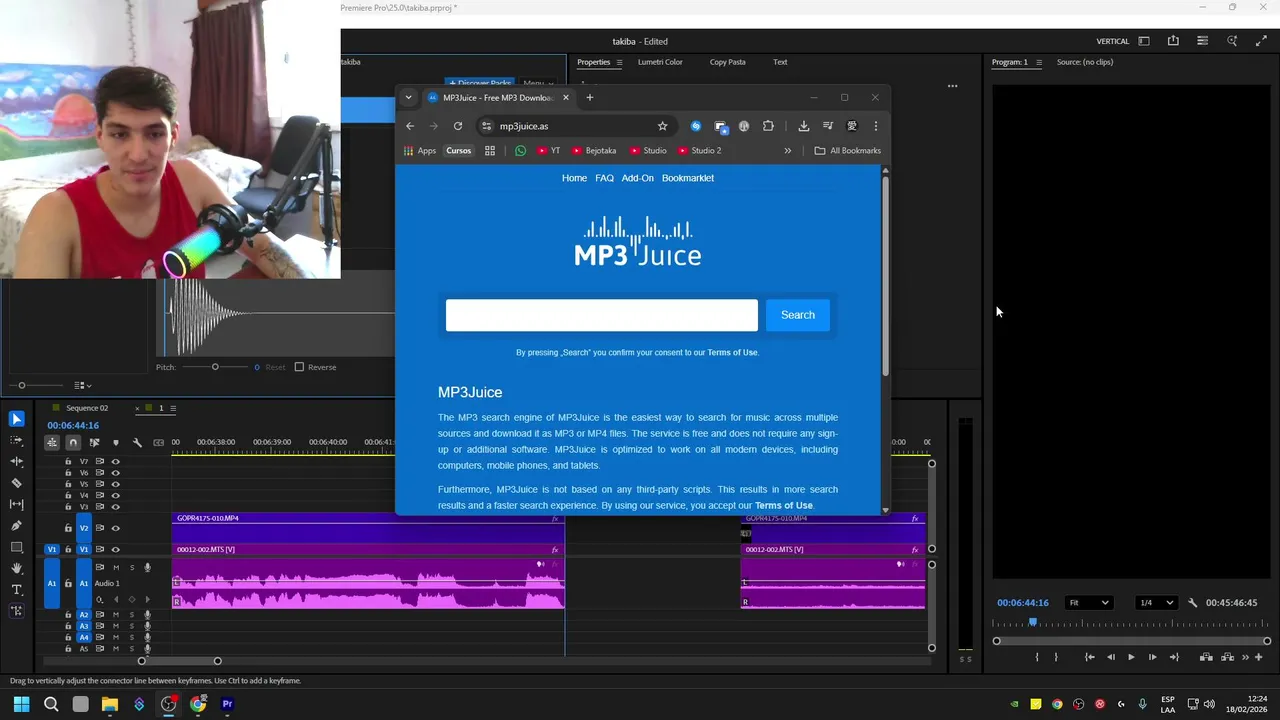Hide track V2 with its eye icon

[115, 528]
